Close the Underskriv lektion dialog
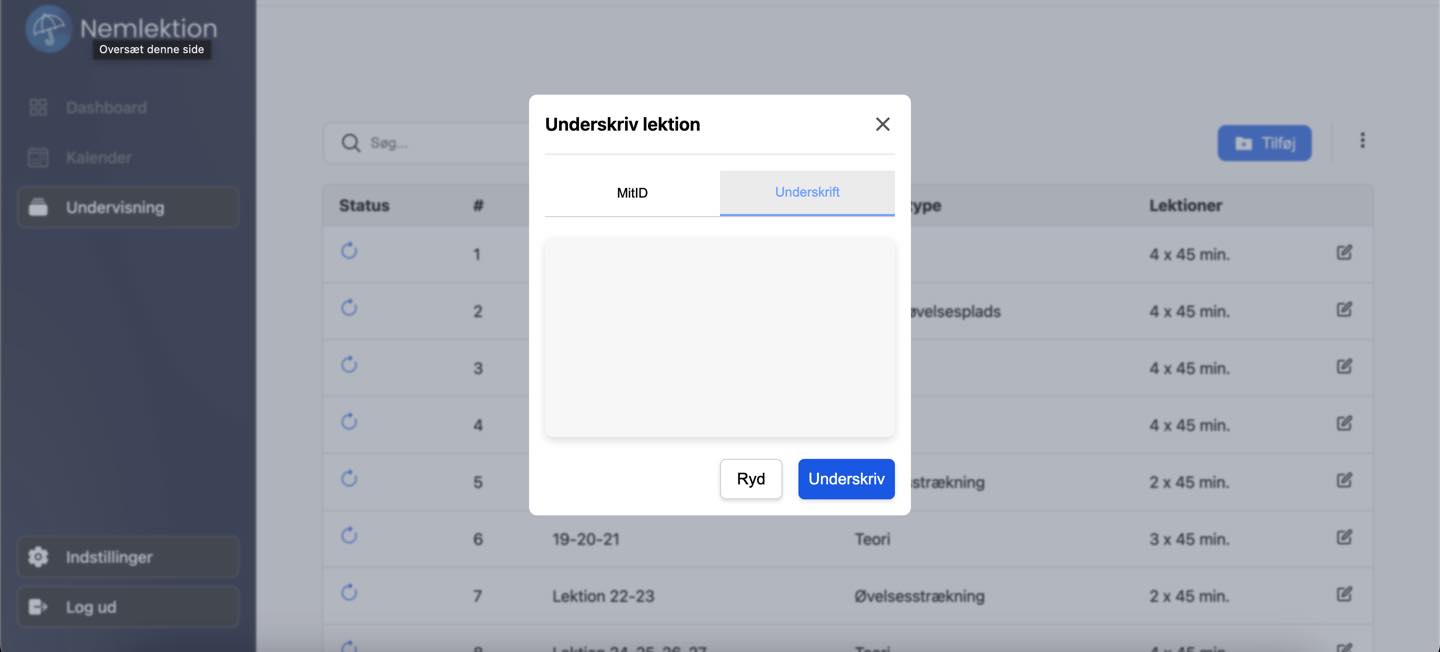Screen dimensions: 1440x652 (882, 124)
